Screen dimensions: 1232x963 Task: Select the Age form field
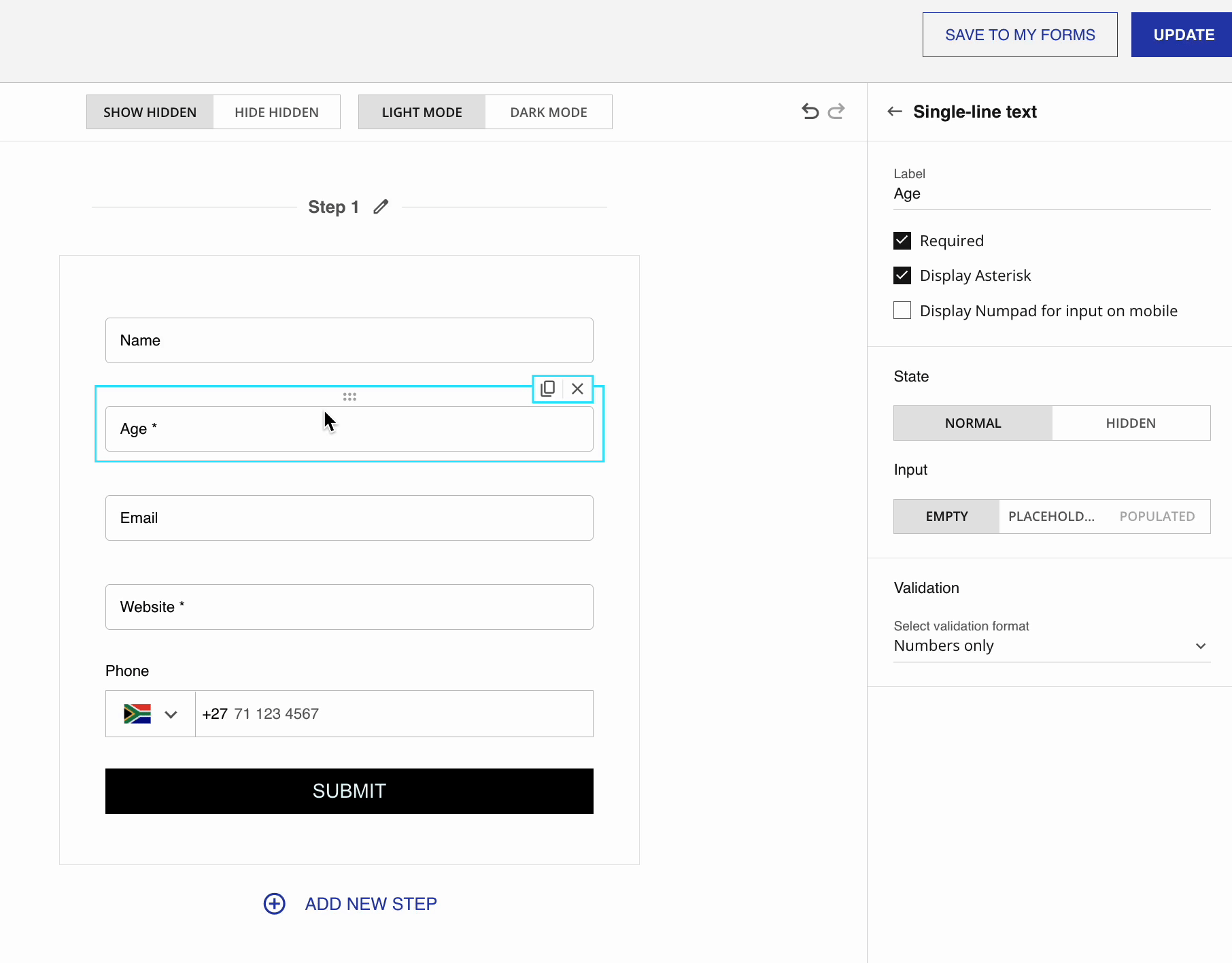[x=349, y=428]
